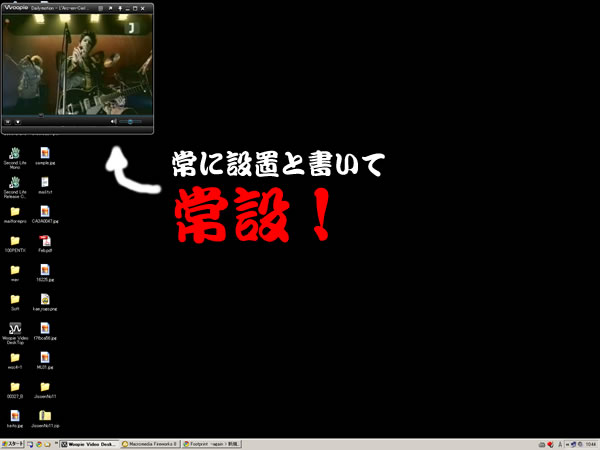
Task: Open the Windows Start button
Action: (14, 443)
